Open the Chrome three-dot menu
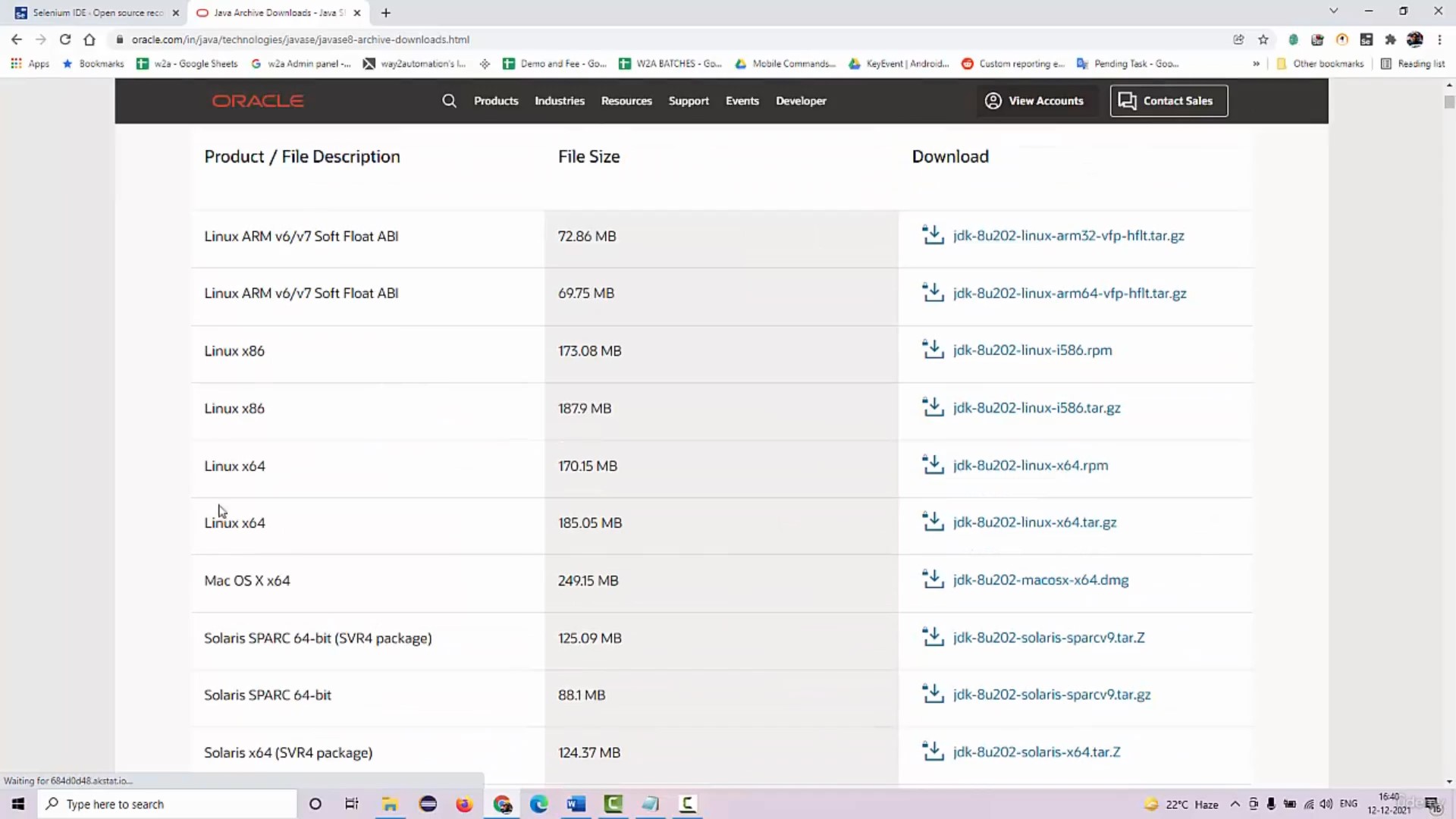The image size is (1456, 819). 1439,39
